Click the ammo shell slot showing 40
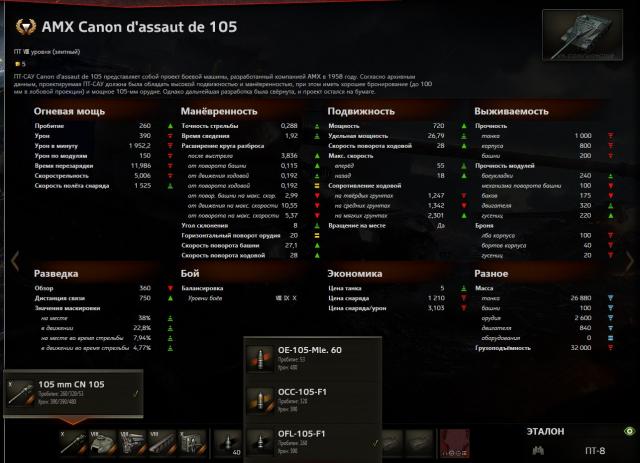Screen dimensions: 640x463 (228, 443)
